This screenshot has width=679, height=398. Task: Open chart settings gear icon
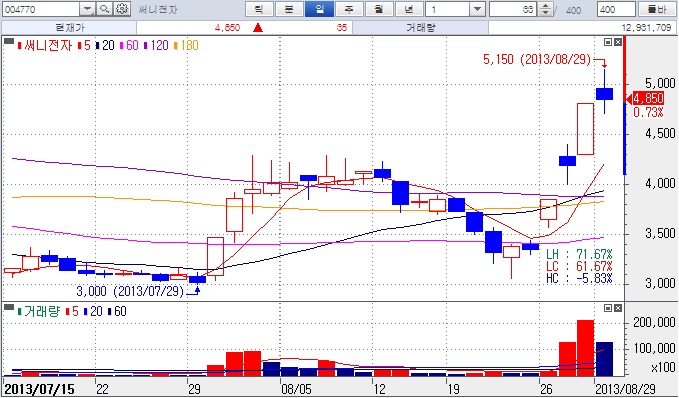[x=123, y=9]
